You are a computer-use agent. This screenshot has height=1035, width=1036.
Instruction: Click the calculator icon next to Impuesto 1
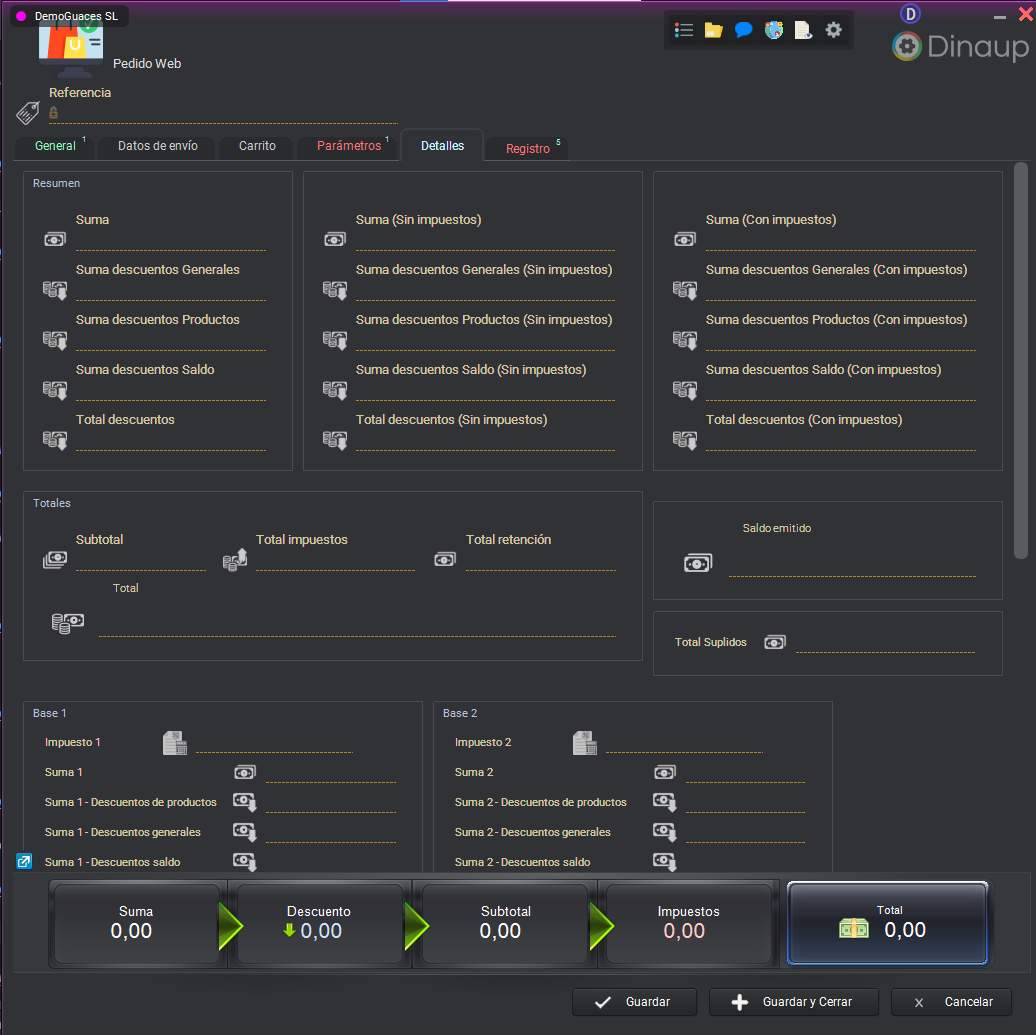tap(175, 743)
